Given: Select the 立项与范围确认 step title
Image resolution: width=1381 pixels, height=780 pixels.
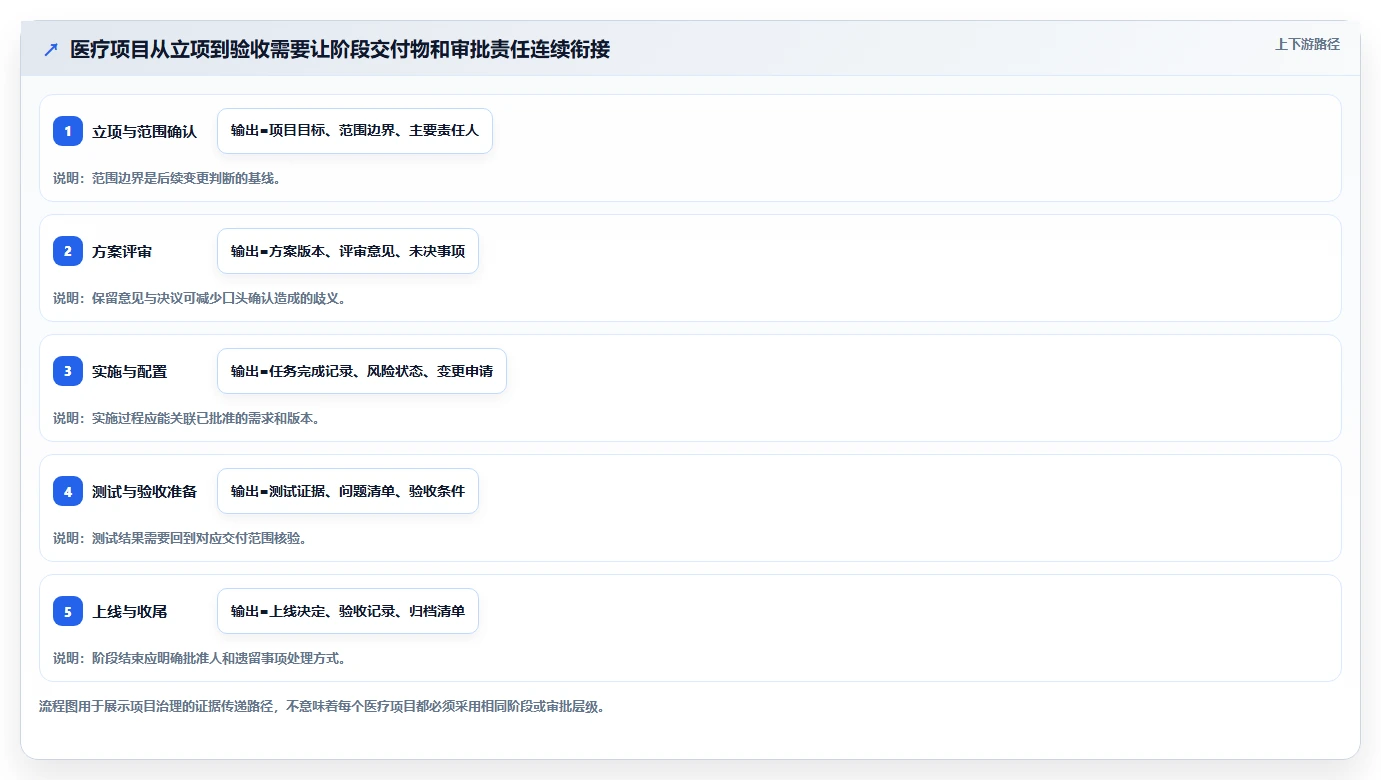Looking at the screenshot, I should pos(145,131).
